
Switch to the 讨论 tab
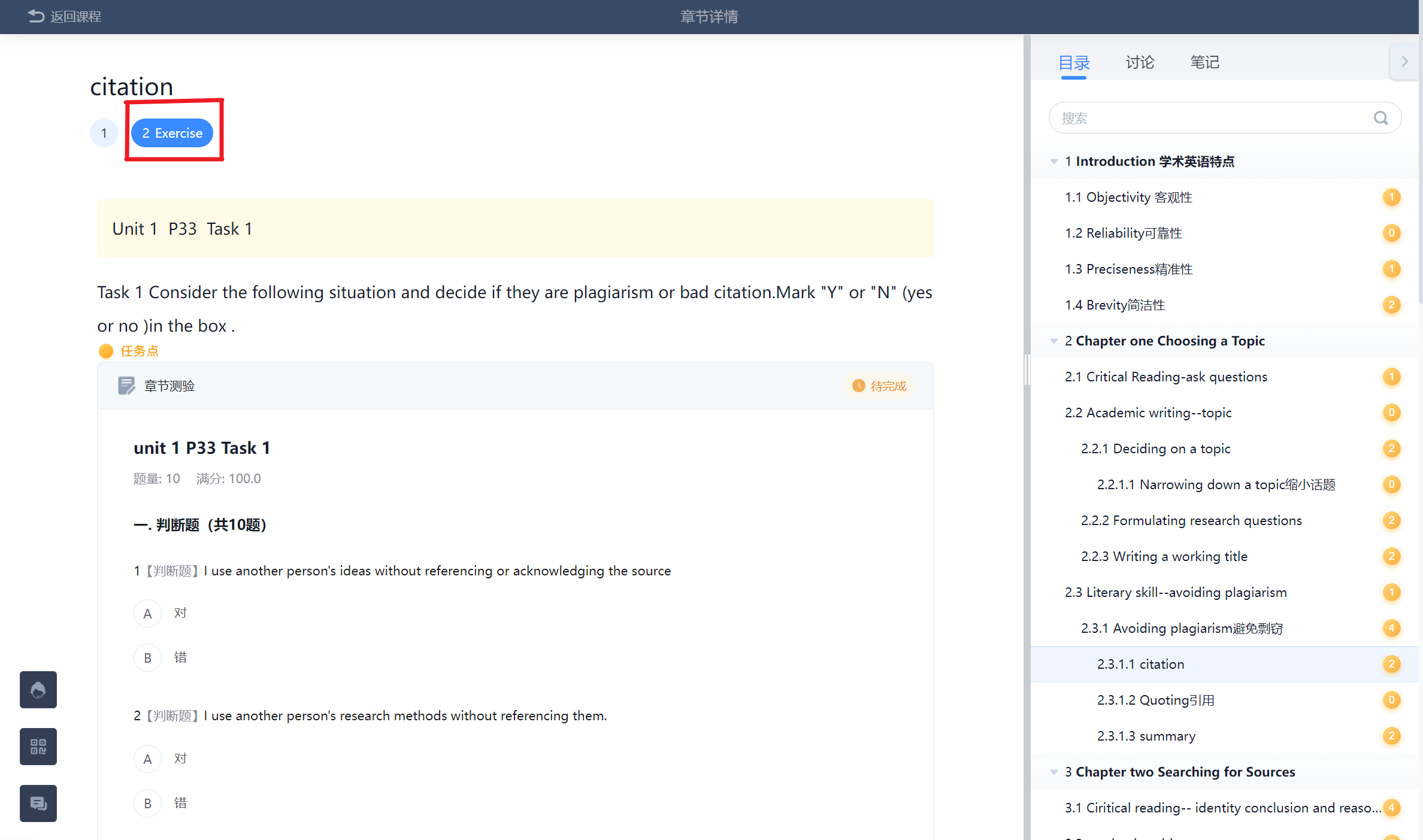(x=1139, y=62)
